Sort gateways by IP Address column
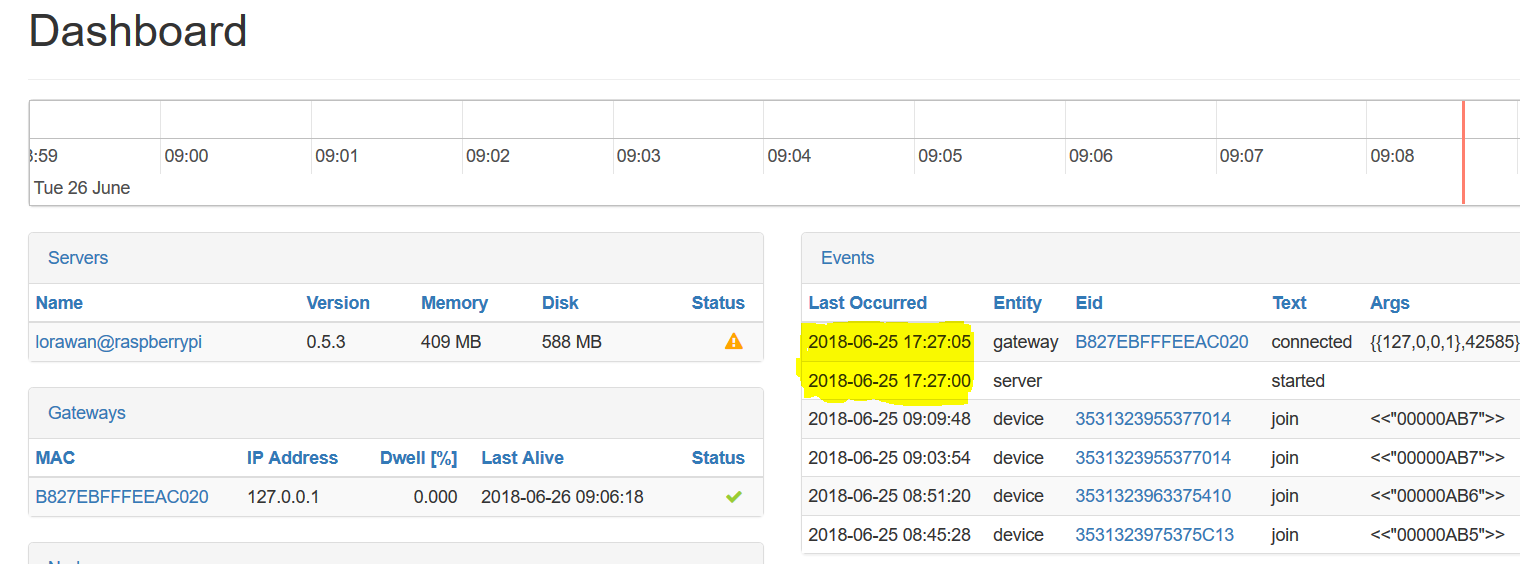The image size is (1520, 564). (292, 458)
